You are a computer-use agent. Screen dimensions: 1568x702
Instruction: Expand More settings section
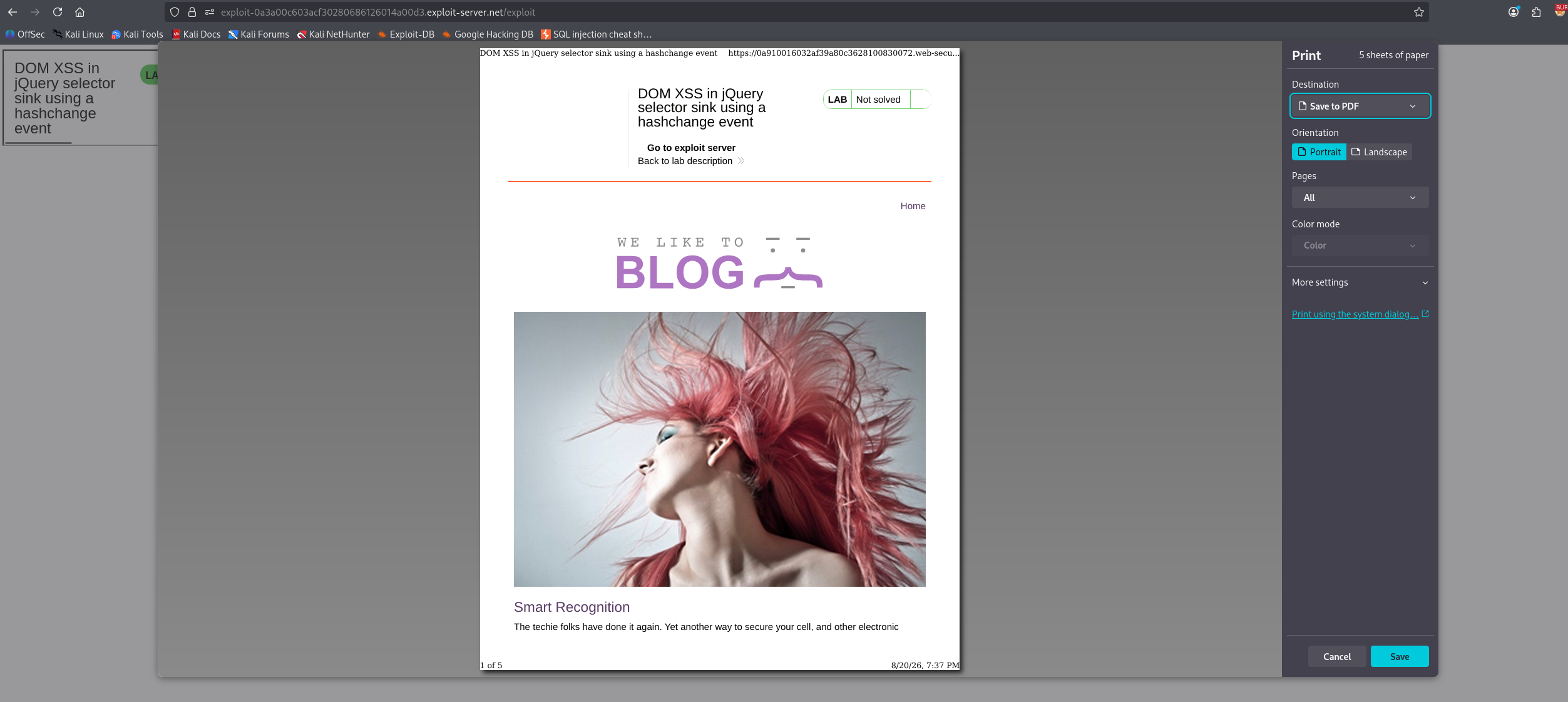1360,282
